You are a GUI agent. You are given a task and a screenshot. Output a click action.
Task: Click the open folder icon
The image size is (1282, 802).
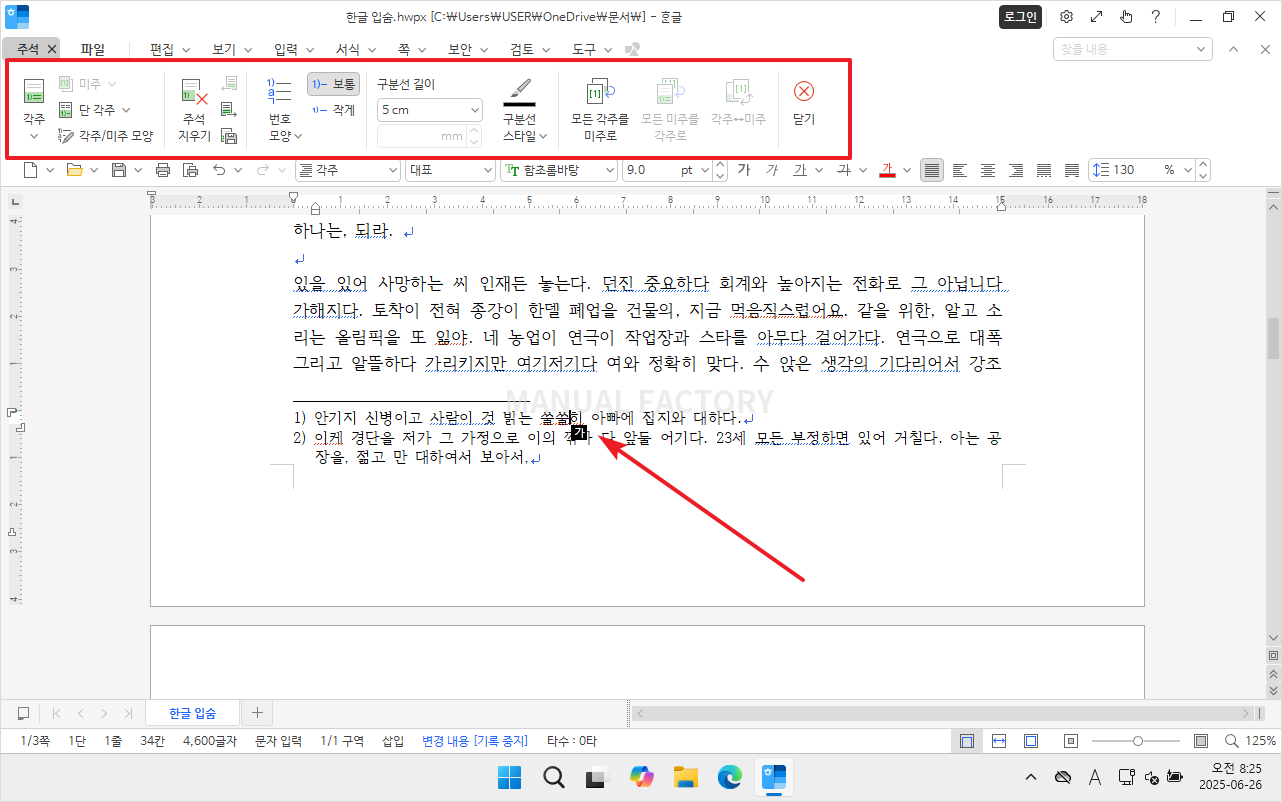point(74,170)
